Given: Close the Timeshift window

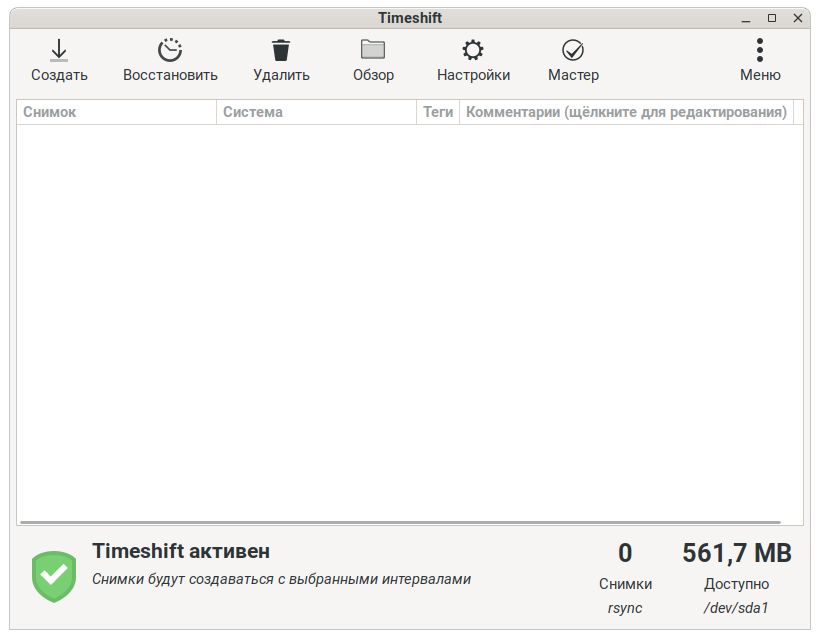Looking at the screenshot, I should click(x=798, y=18).
